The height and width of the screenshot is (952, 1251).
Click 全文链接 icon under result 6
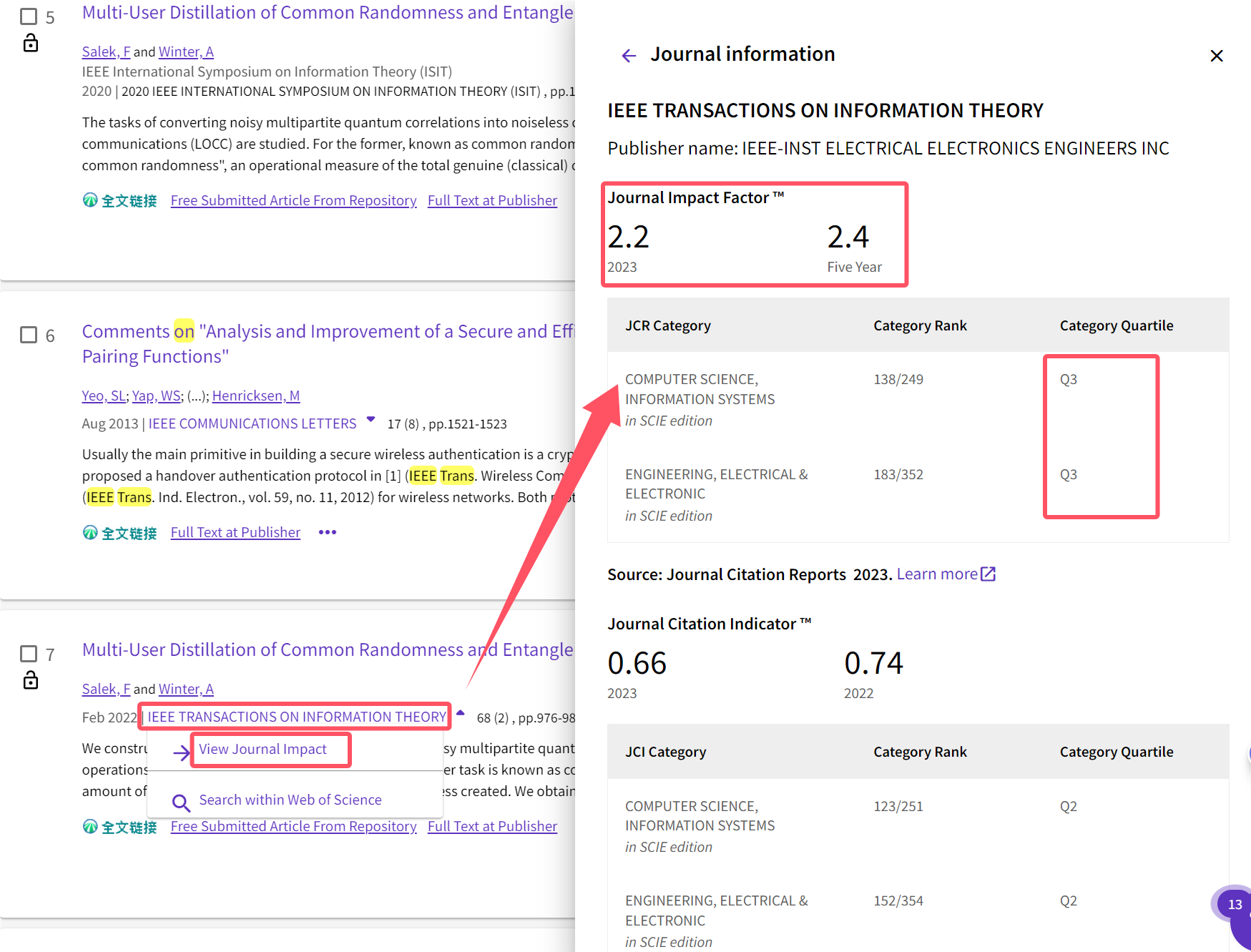tap(119, 533)
